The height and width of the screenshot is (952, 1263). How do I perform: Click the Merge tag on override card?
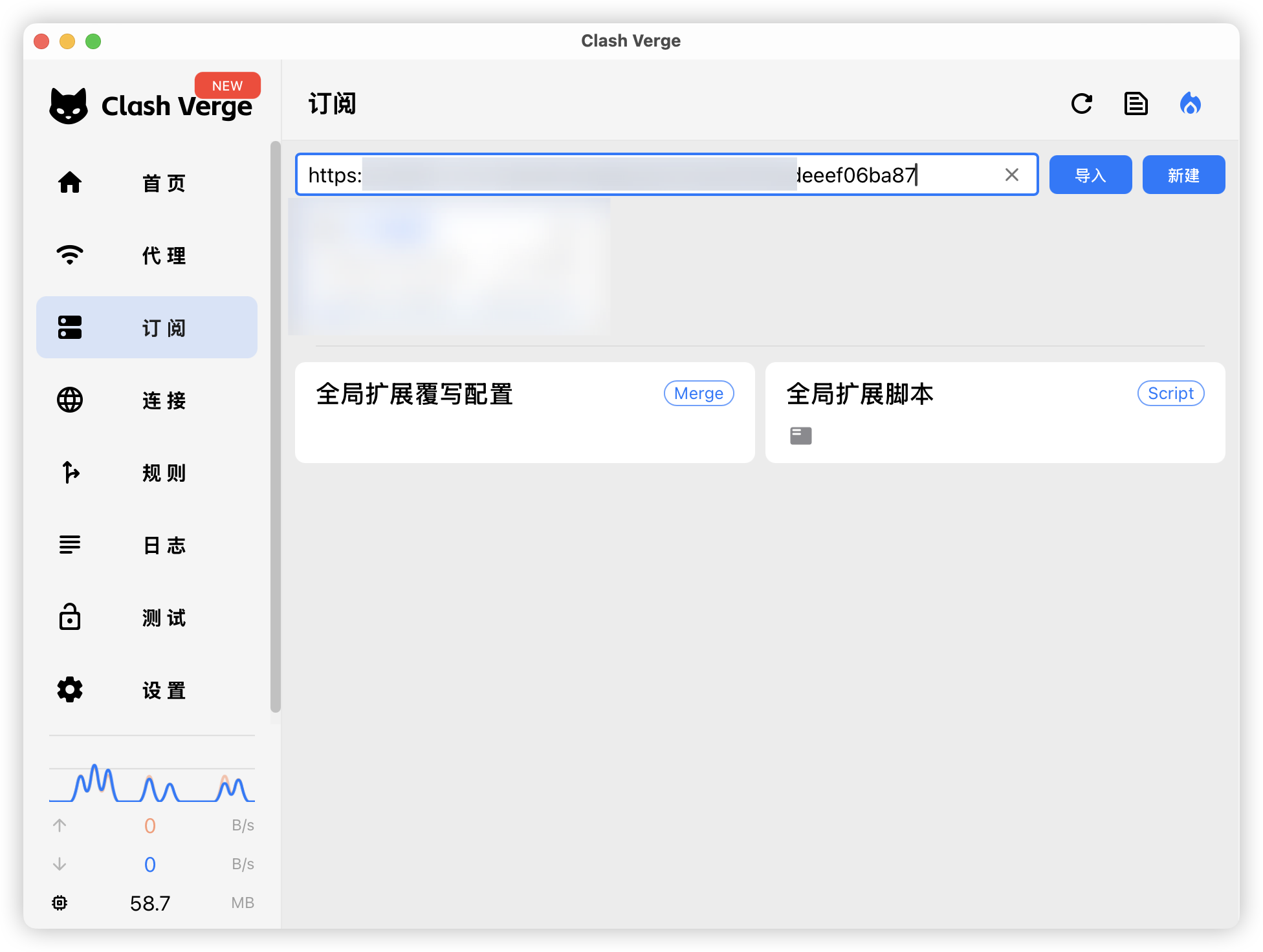click(698, 393)
